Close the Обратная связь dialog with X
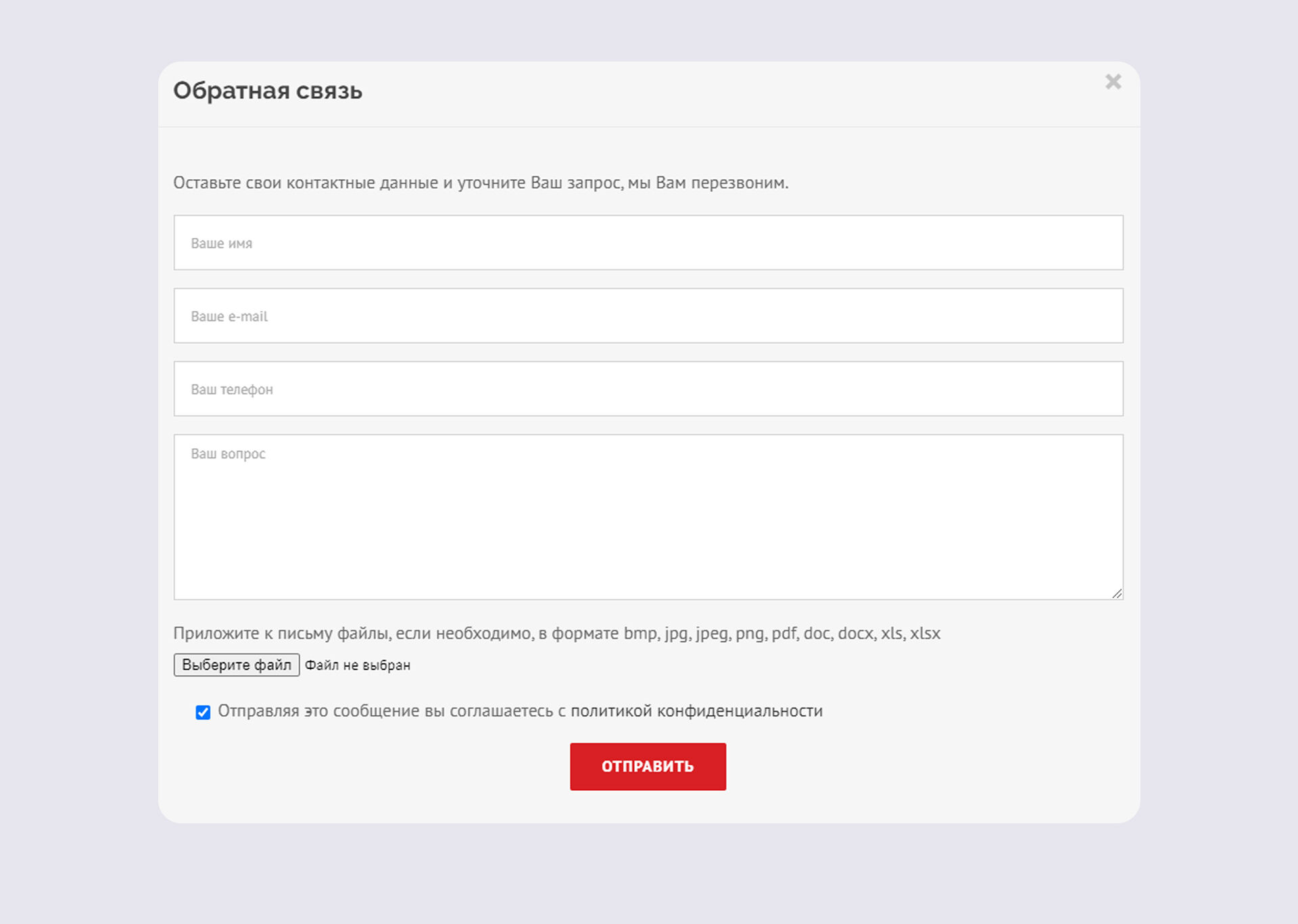1298x924 pixels. (x=1113, y=82)
